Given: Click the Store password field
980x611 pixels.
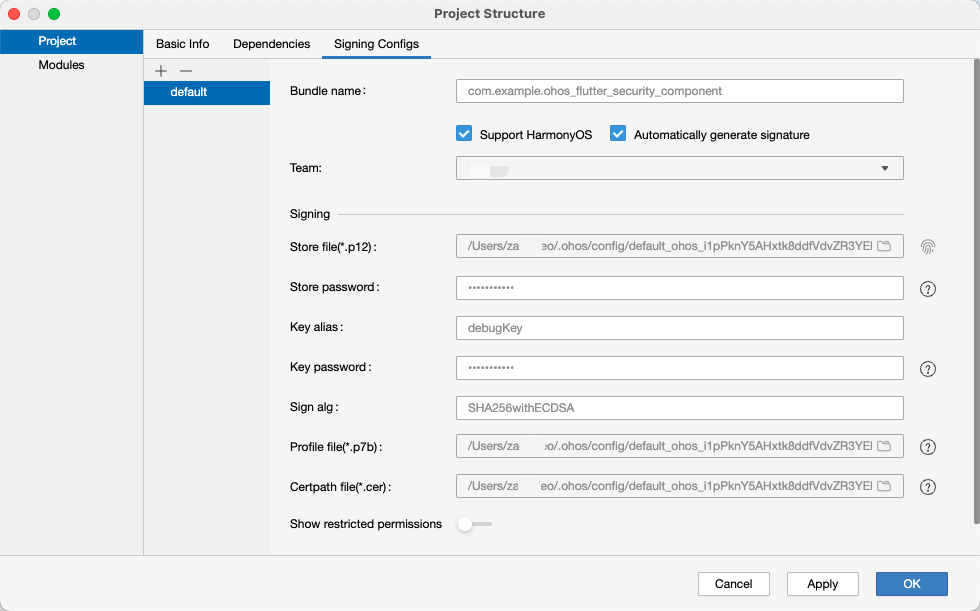Looking at the screenshot, I should (x=679, y=288).
